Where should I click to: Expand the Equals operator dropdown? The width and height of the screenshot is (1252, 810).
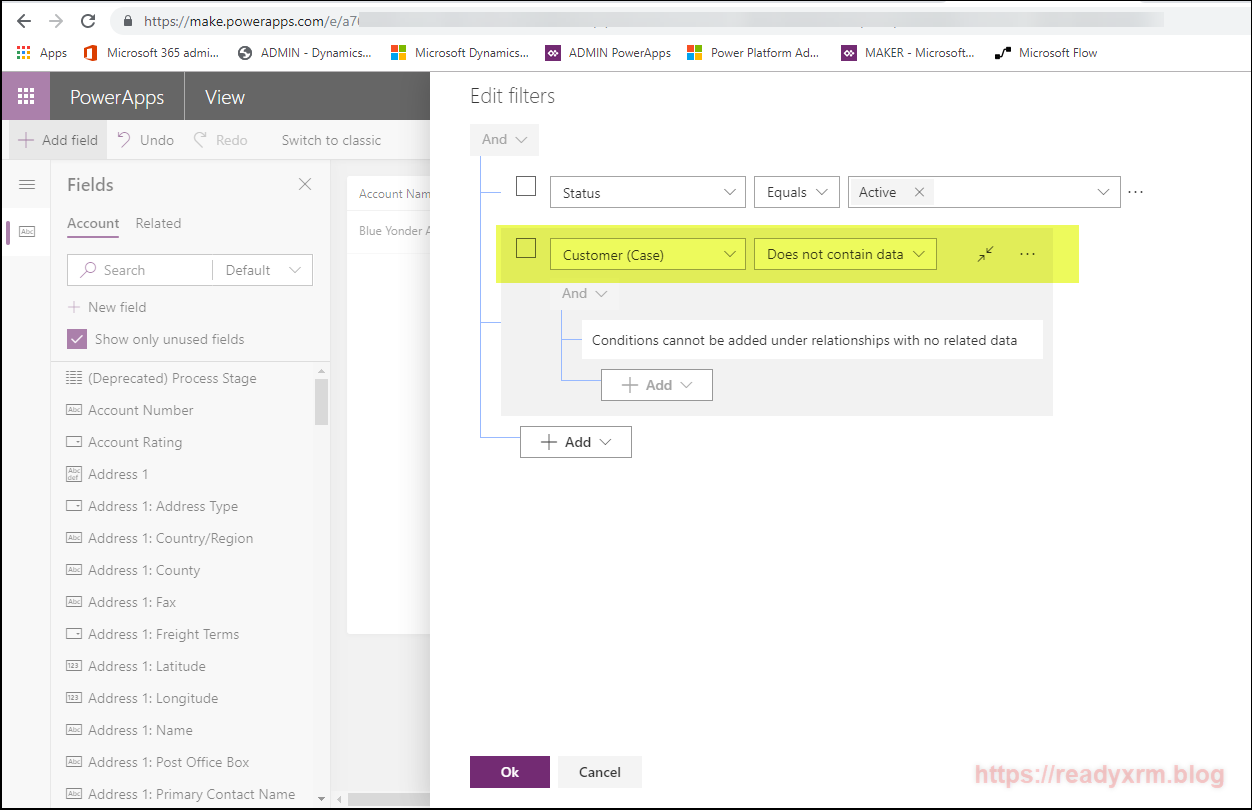796,192
